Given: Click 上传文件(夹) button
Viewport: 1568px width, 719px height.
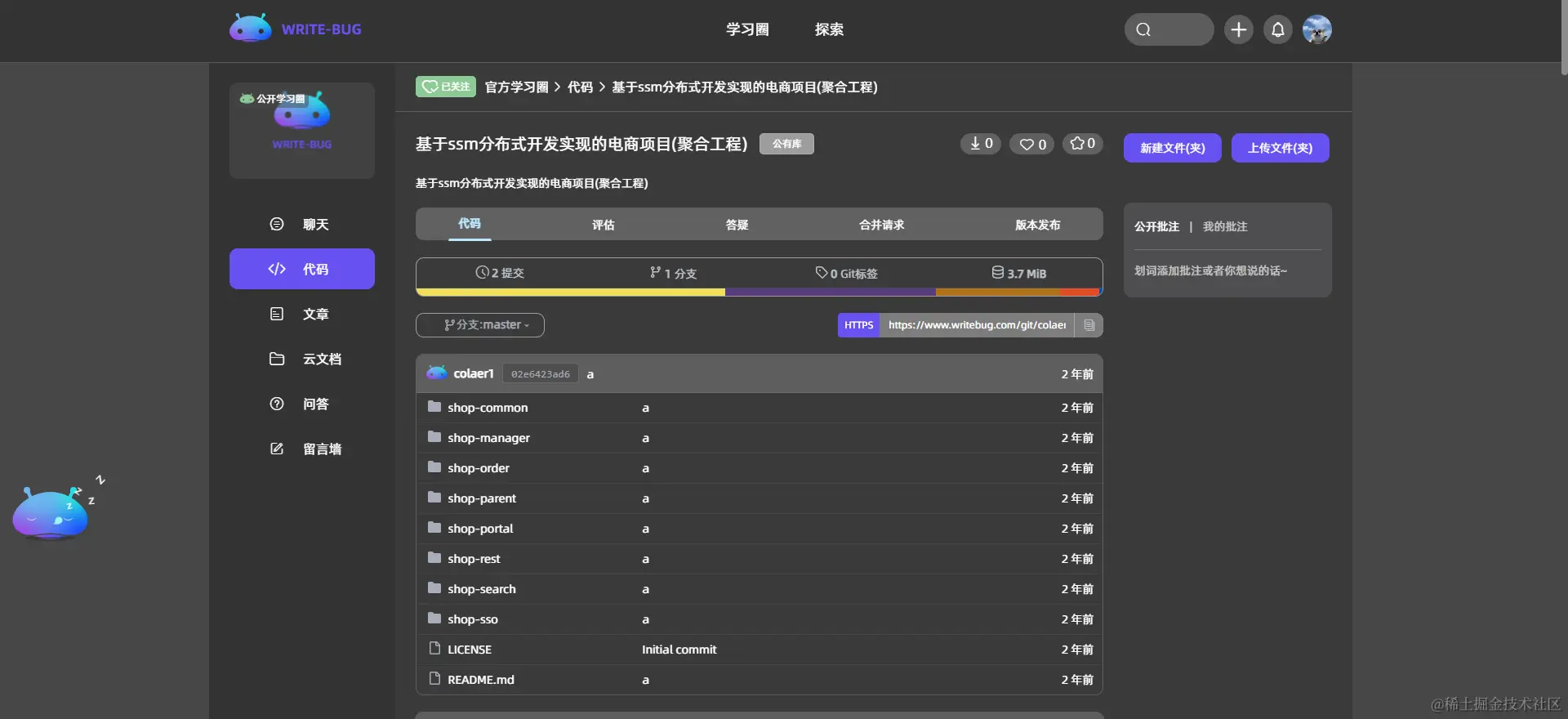Looking at the screenshot, I should [x=1281, y=148].
